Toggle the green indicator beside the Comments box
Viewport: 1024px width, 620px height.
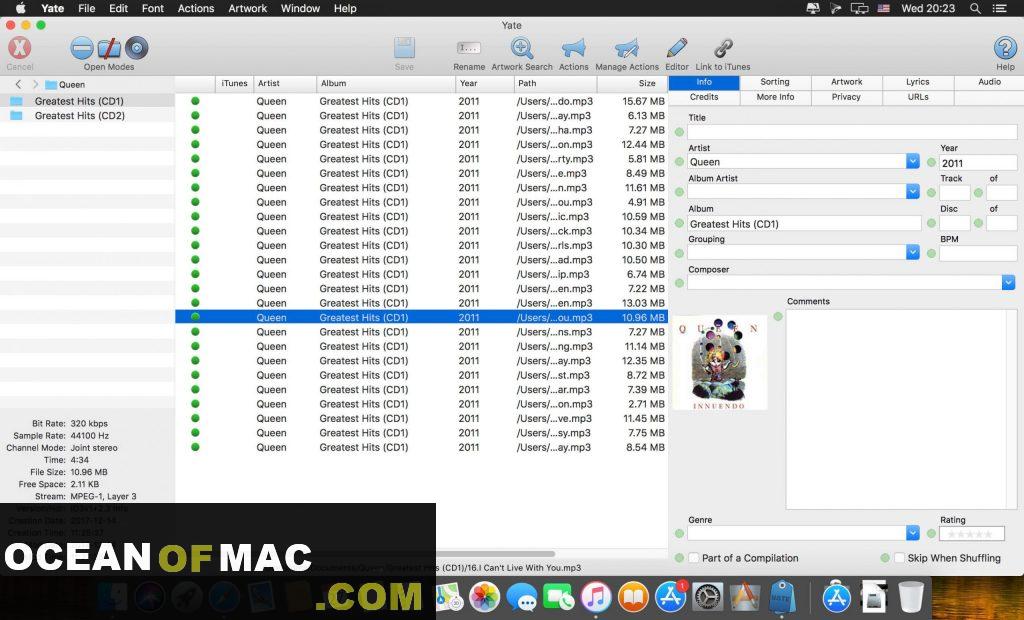[x=778, y=316]
